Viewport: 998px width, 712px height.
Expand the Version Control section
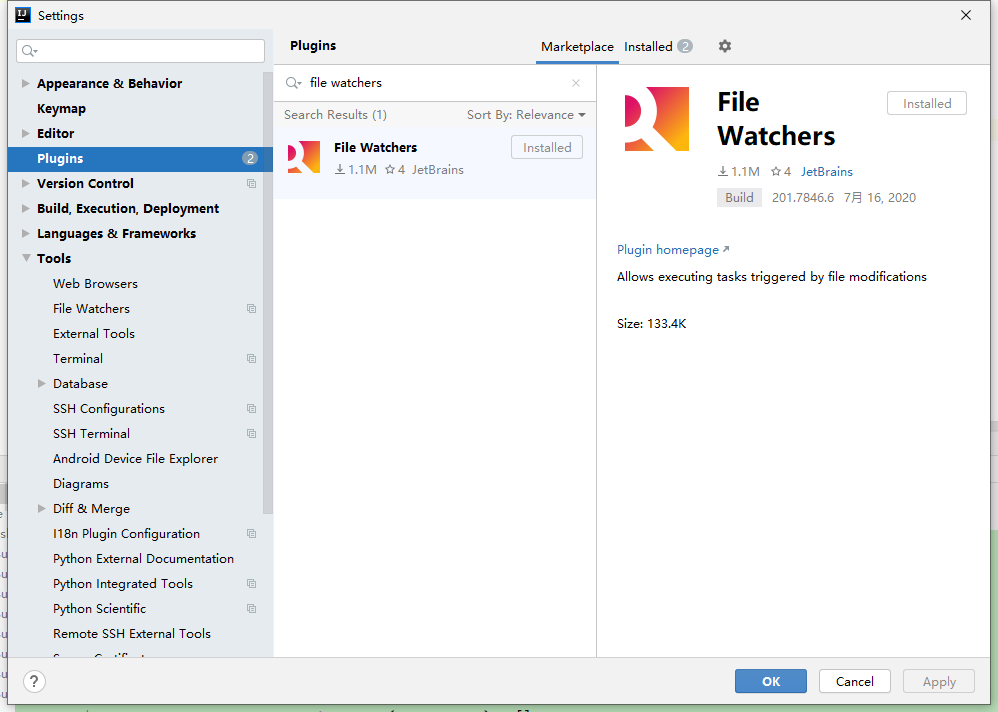pos(25,183)
